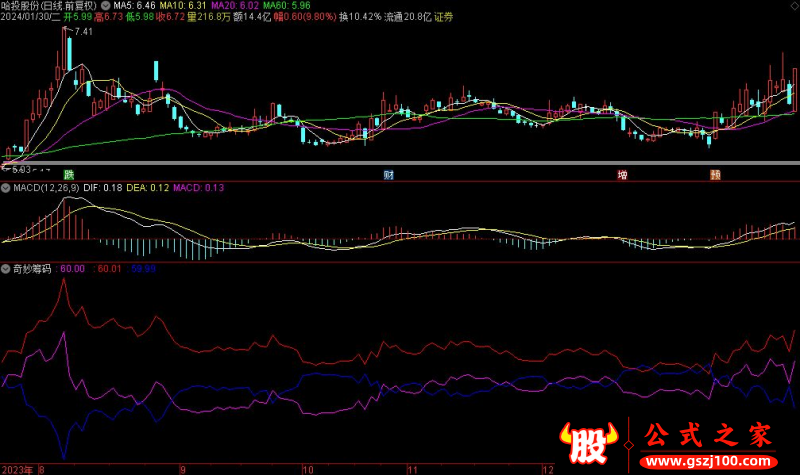
Task: Open the www.gszj100.com link
Action: 708,463
